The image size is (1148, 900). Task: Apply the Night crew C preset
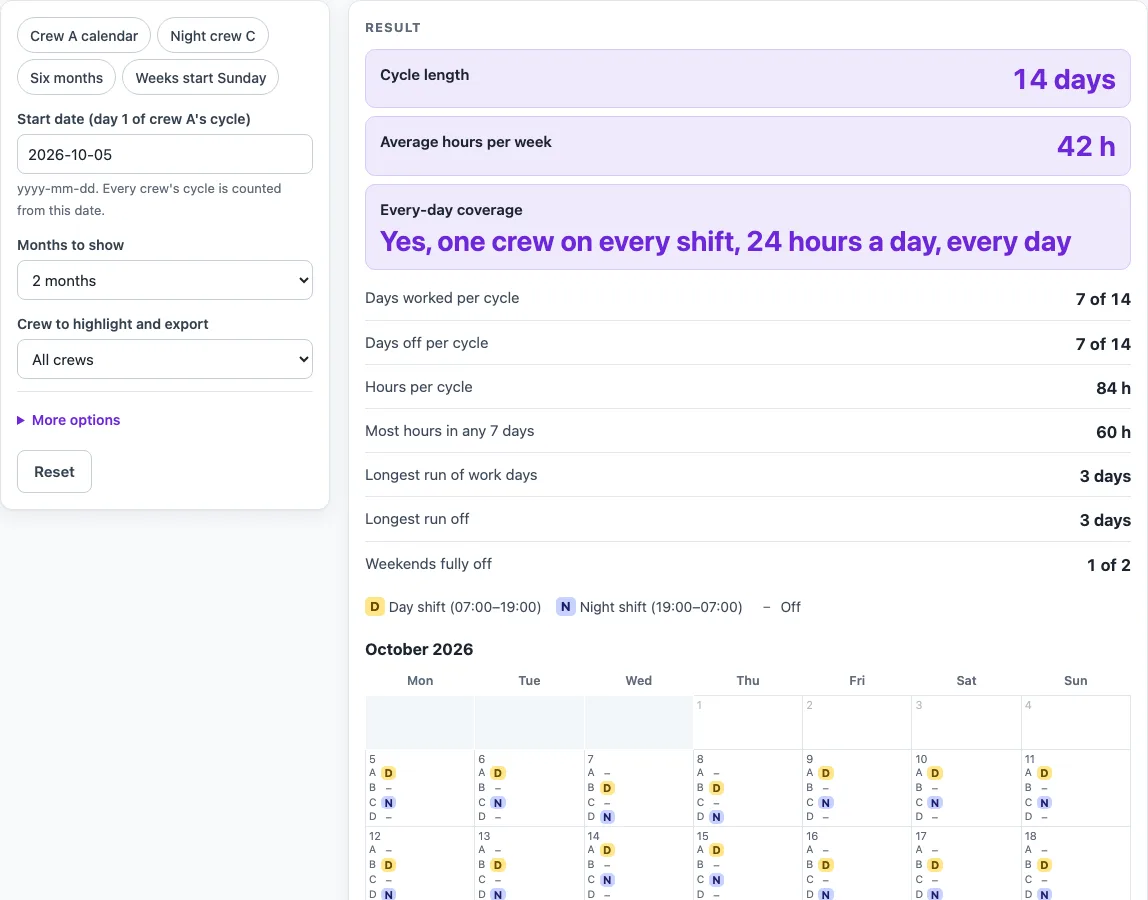[213, 36]
